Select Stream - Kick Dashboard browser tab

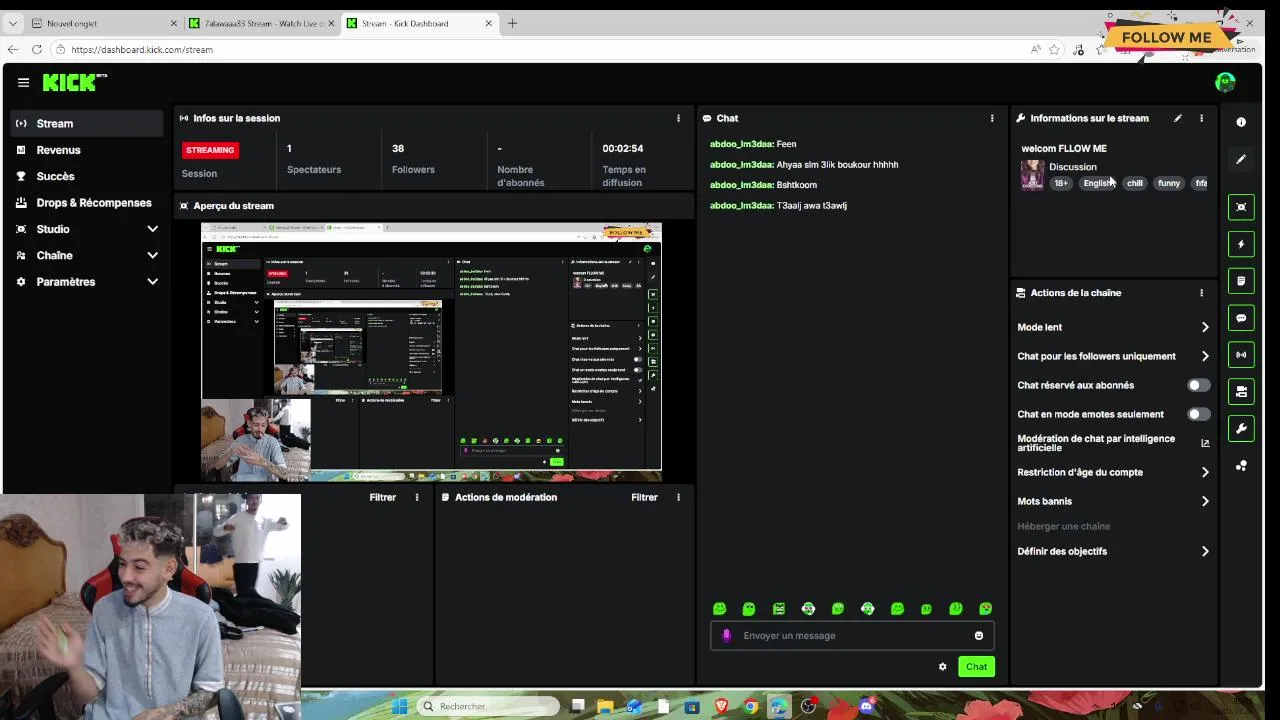pyautogui.click(x=418, y=23)
